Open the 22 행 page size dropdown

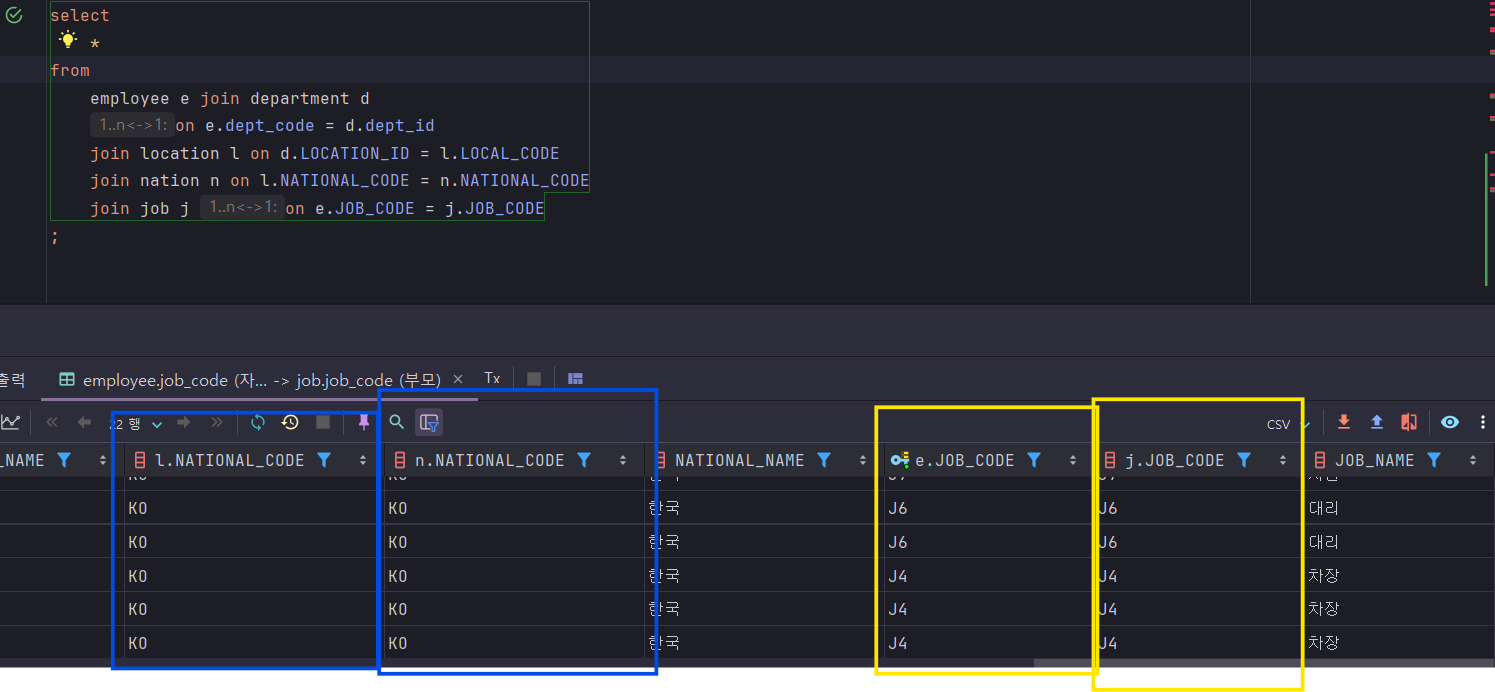tap(136, 423)
